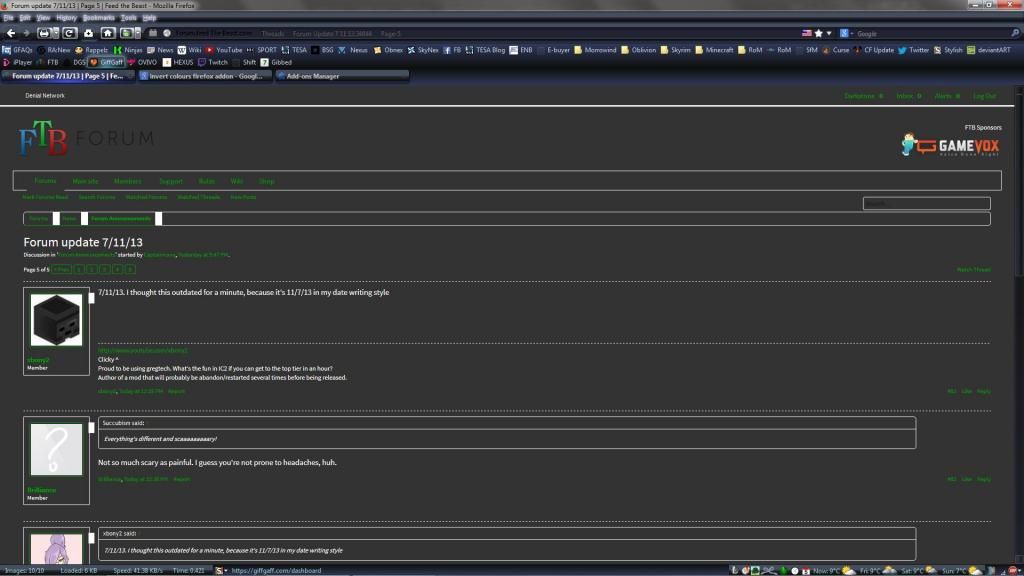Open the bookmark star dropdown arrow
Viewport: 1024px width, 576px height.
829,33
